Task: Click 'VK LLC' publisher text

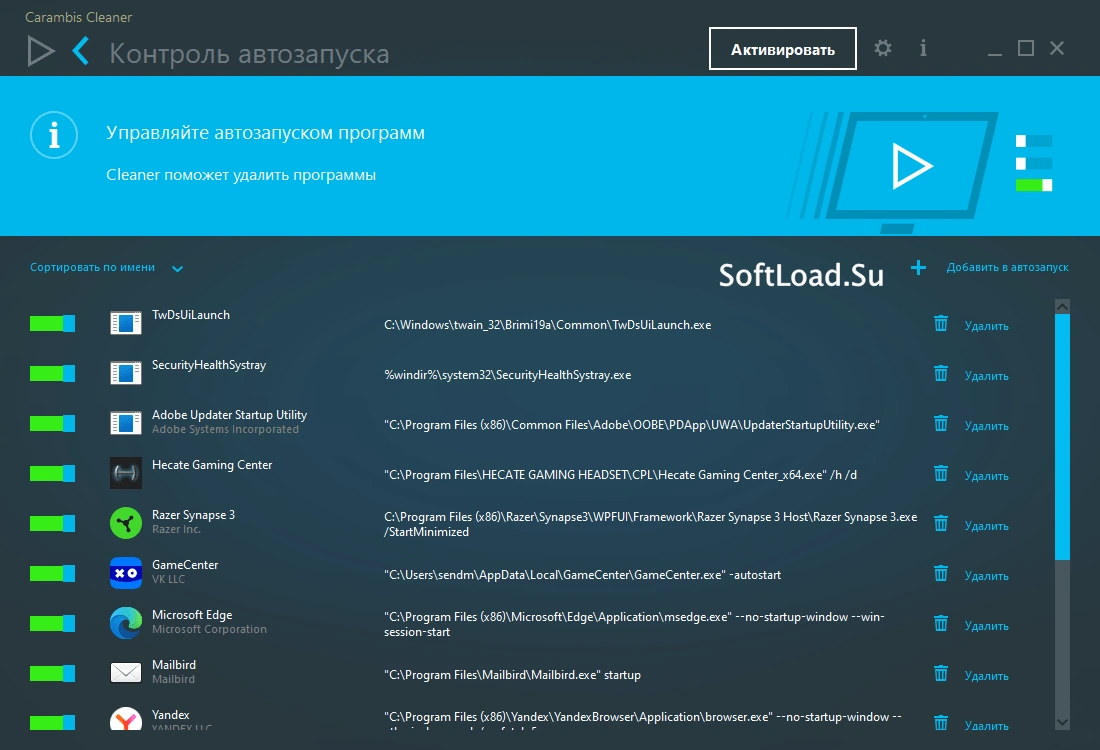Action: tap(168, 580)
